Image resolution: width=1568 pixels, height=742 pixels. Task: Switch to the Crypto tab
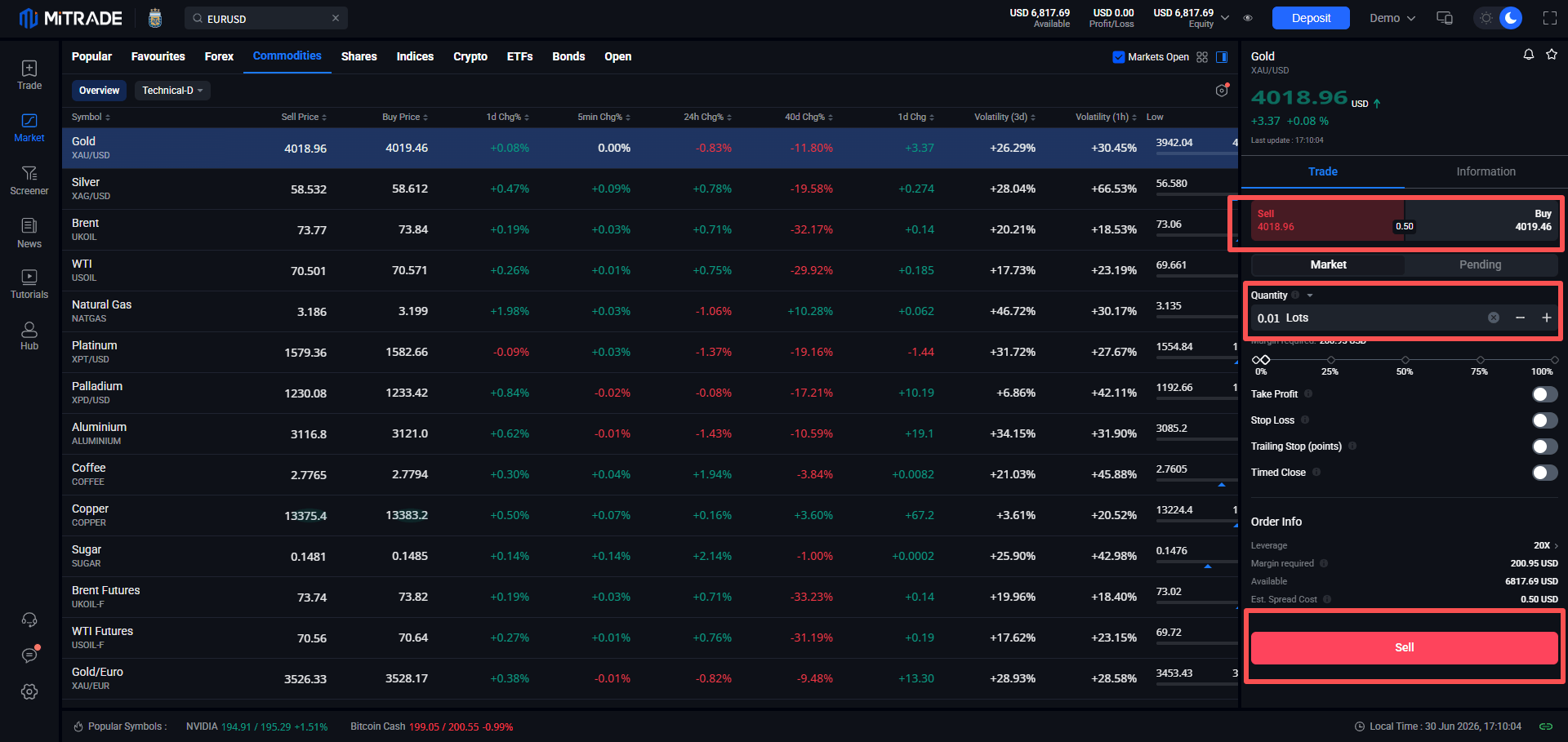coord(470,56)
